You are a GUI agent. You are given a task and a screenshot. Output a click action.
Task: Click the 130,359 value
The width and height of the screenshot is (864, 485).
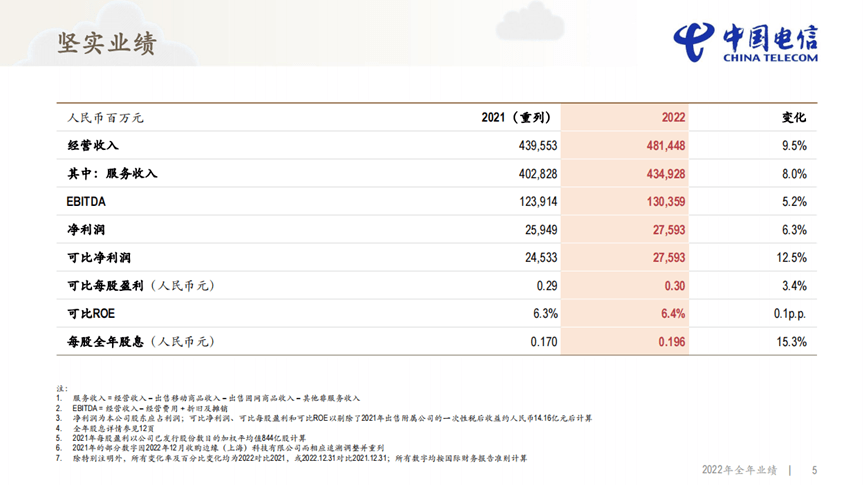666,202
